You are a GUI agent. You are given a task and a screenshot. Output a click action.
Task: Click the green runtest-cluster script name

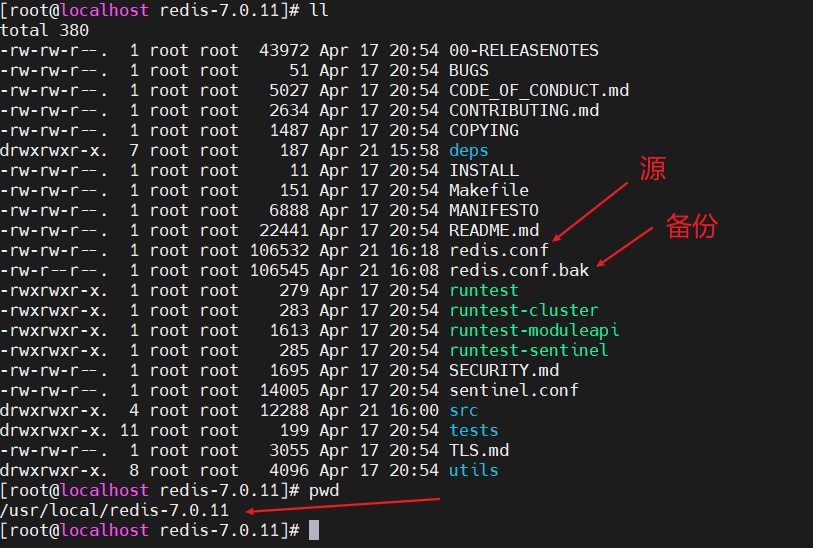[523, 310]
